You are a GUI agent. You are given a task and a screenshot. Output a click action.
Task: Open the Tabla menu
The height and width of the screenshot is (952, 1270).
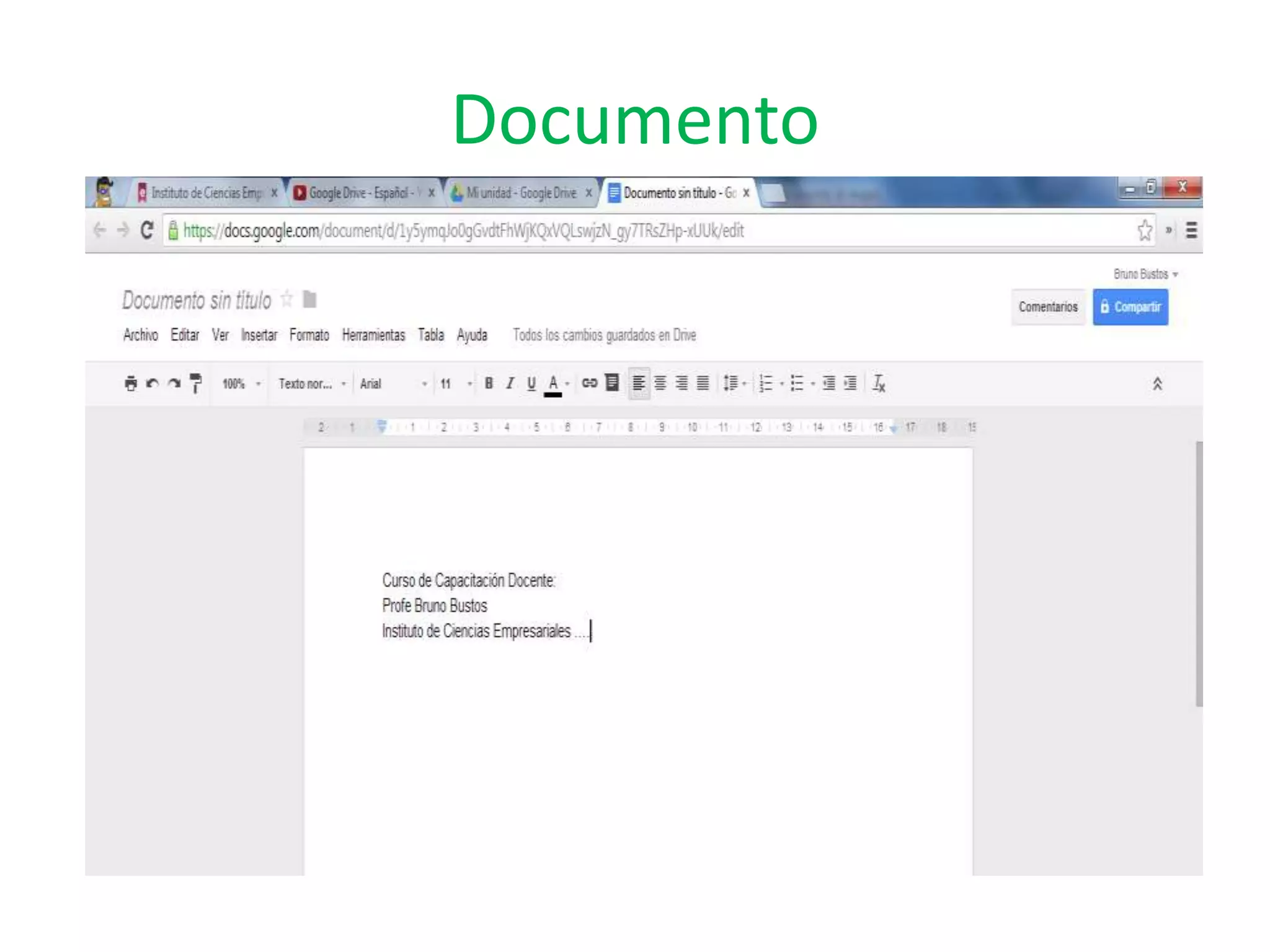click(431, 335)
